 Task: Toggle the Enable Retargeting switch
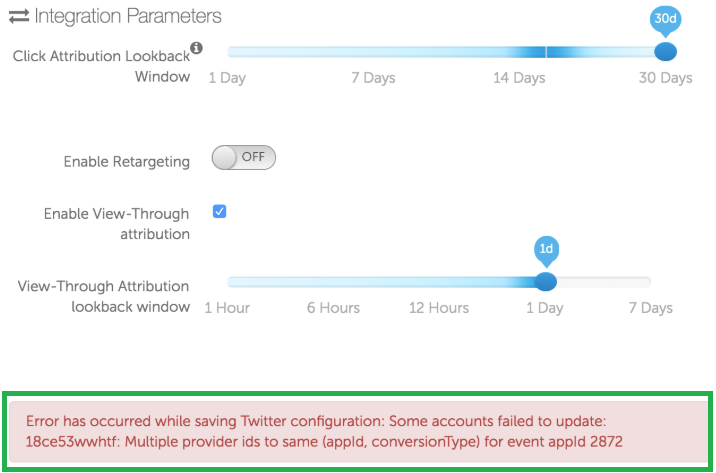pyautogui.click(x=243, y=157)
